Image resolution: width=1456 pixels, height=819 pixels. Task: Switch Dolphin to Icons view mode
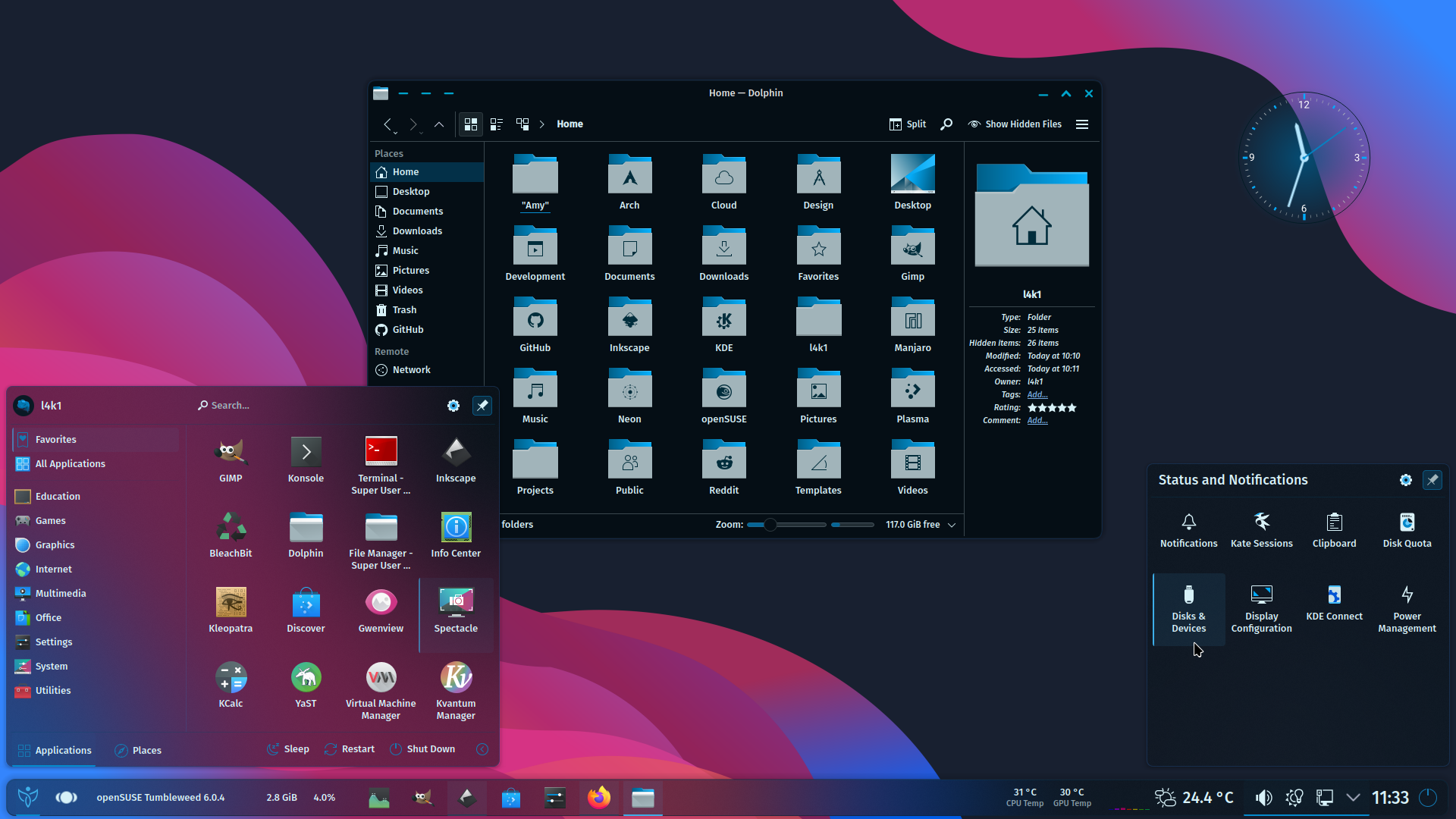(x=471, y=124)
